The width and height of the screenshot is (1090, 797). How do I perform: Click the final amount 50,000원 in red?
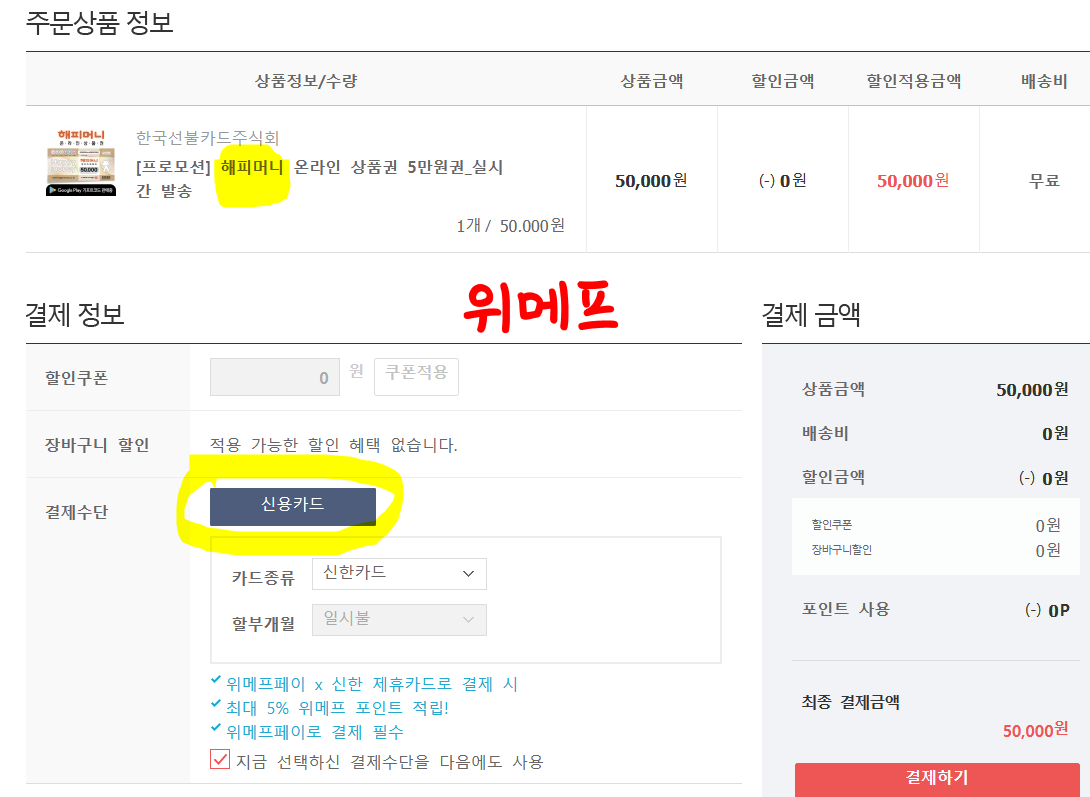pyautogui.click(x=1035, y=730)
